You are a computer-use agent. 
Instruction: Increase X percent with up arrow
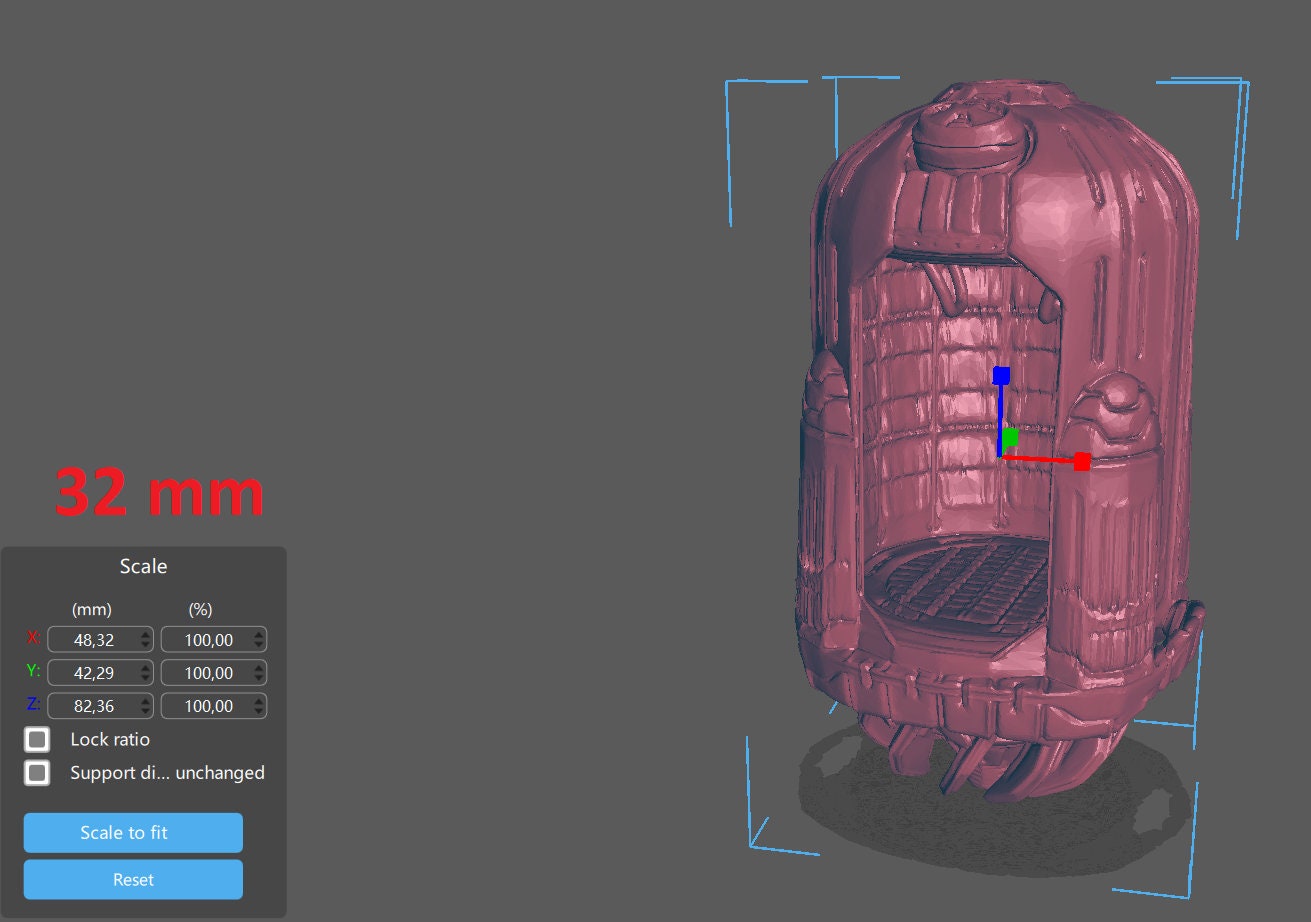click(260, 635)
